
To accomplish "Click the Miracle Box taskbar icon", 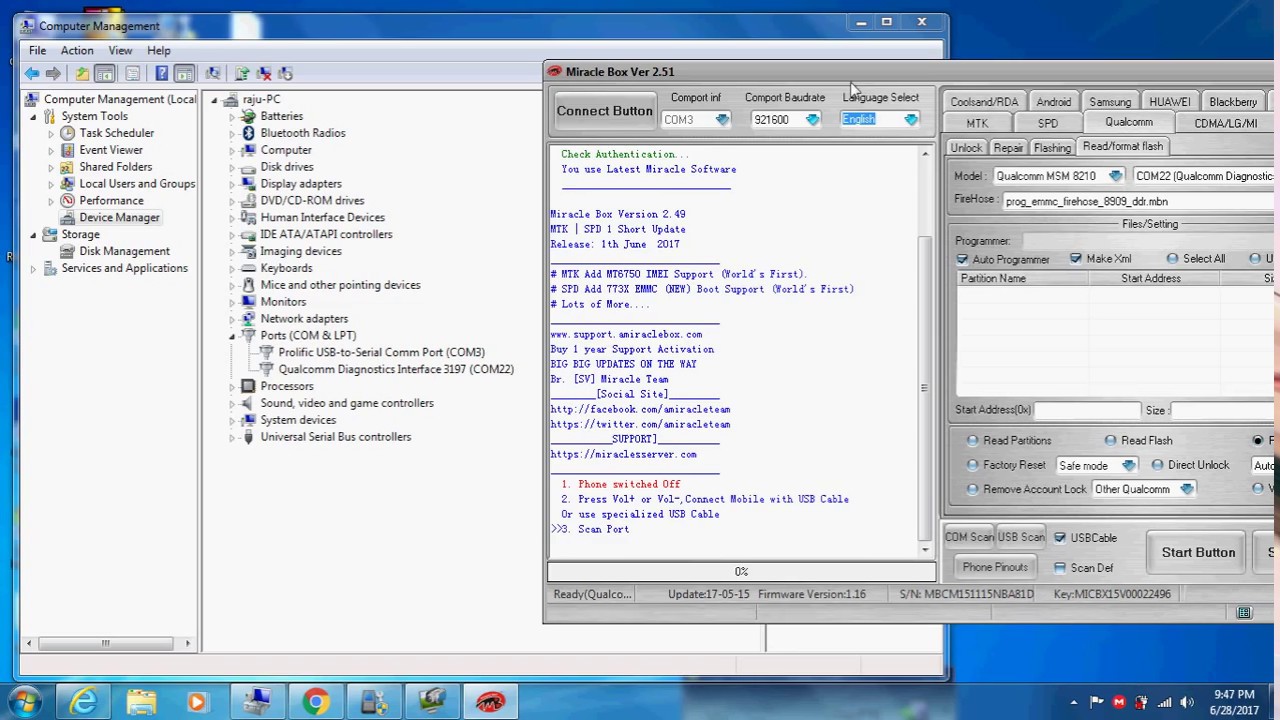I will point(490,702).
